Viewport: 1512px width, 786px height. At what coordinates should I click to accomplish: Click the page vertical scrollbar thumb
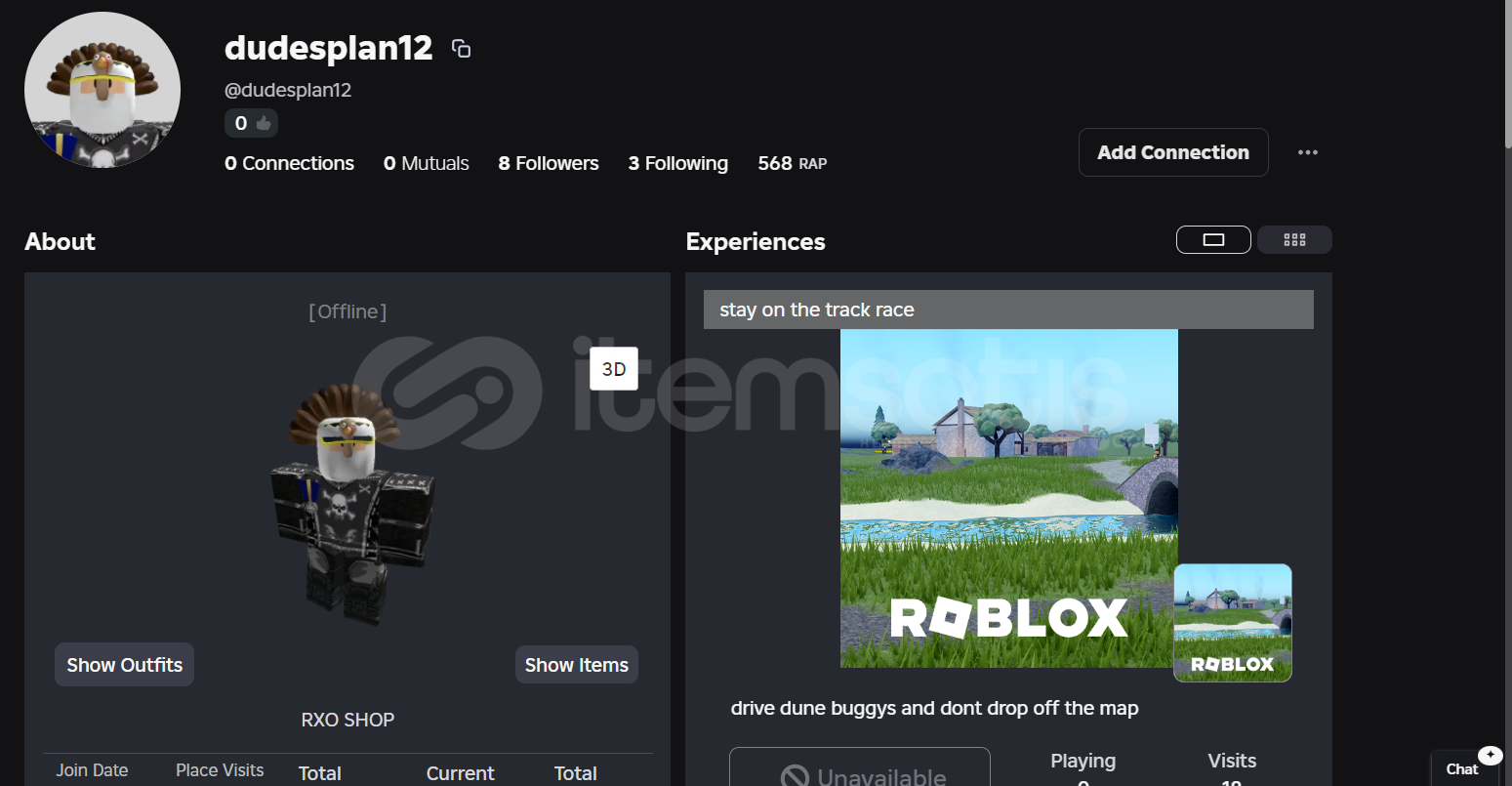1506,74
